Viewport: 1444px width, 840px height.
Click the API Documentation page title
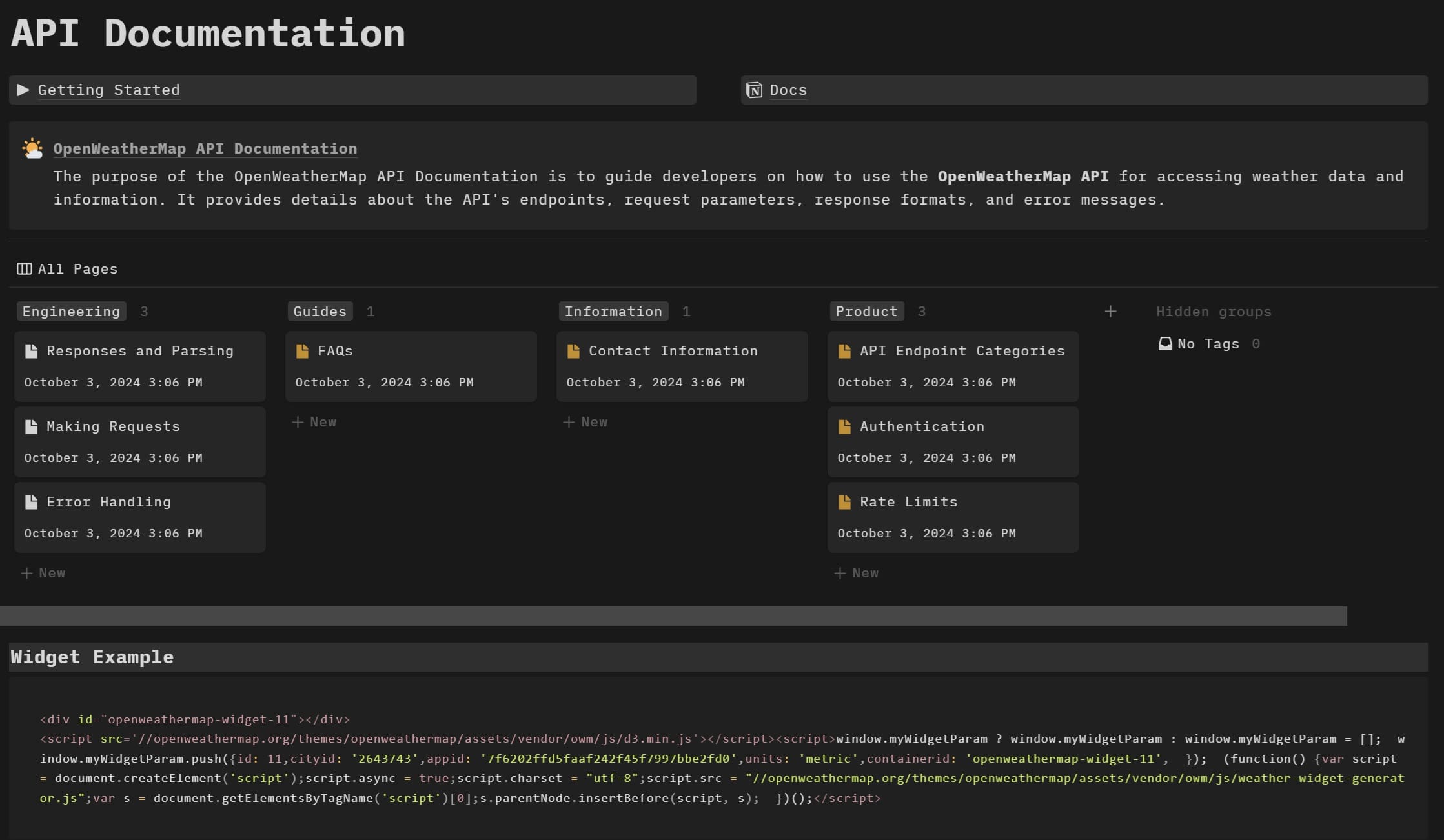(208, 33)
